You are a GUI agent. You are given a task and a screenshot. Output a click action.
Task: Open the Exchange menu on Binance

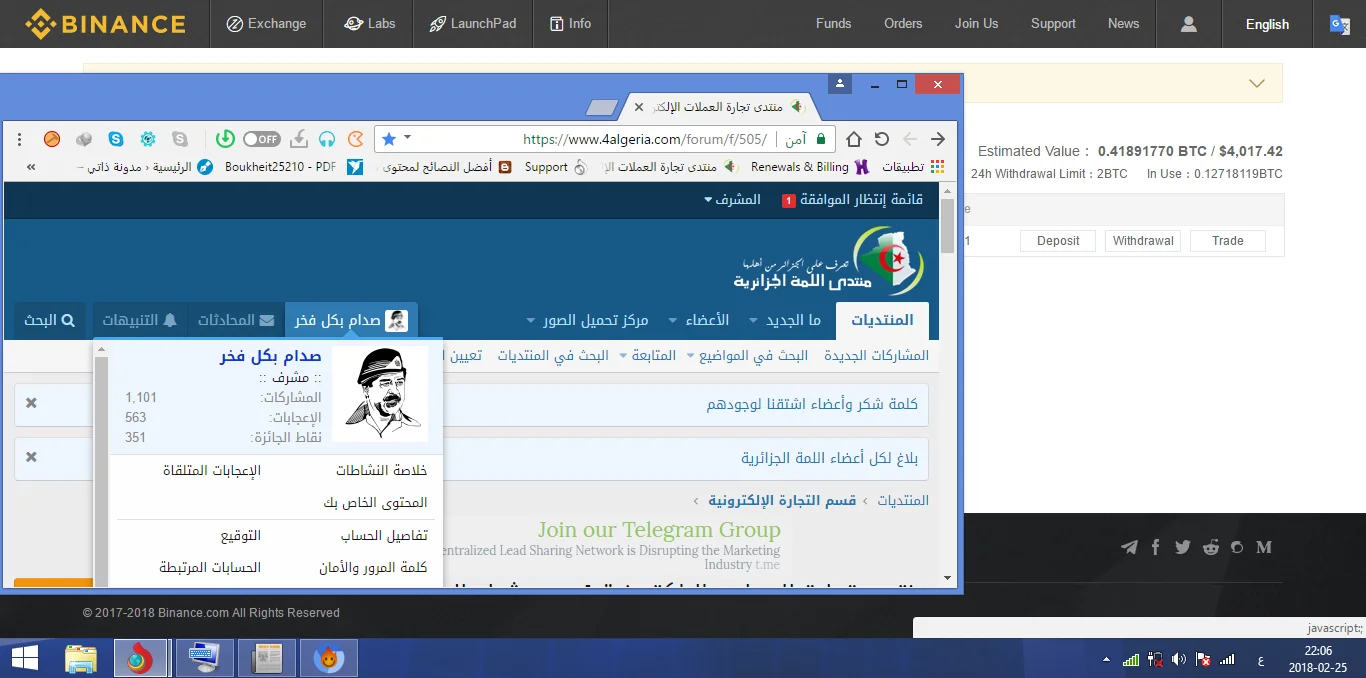pyautogui.click(x=266, y=24)
